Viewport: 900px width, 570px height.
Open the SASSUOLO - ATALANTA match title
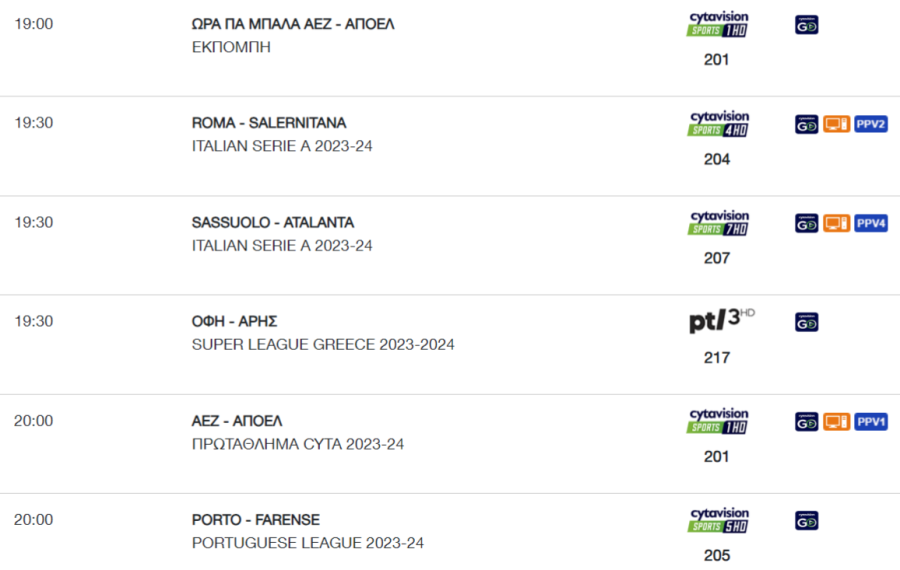(273, 222)
